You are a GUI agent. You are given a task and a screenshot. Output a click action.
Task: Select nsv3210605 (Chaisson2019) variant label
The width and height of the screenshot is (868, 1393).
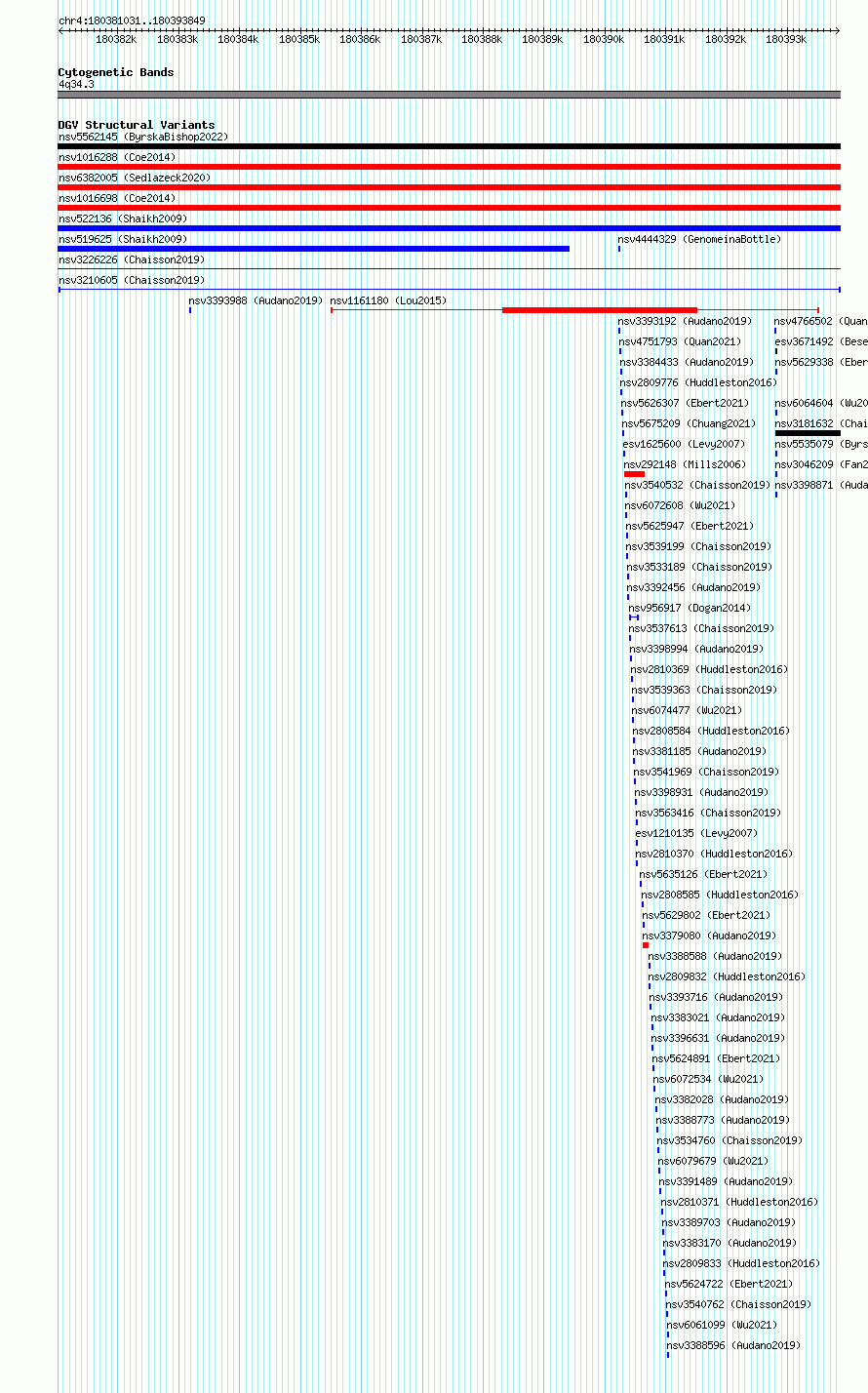(132, 281)
